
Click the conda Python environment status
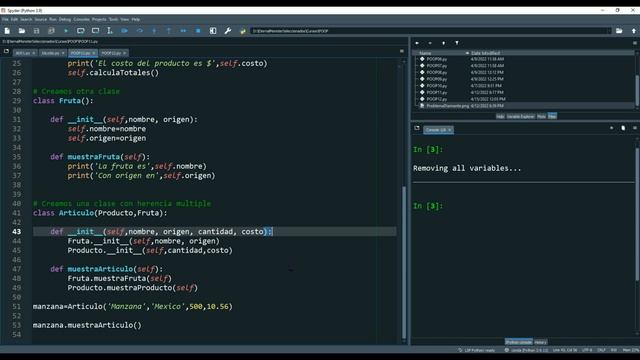point(527,350)
